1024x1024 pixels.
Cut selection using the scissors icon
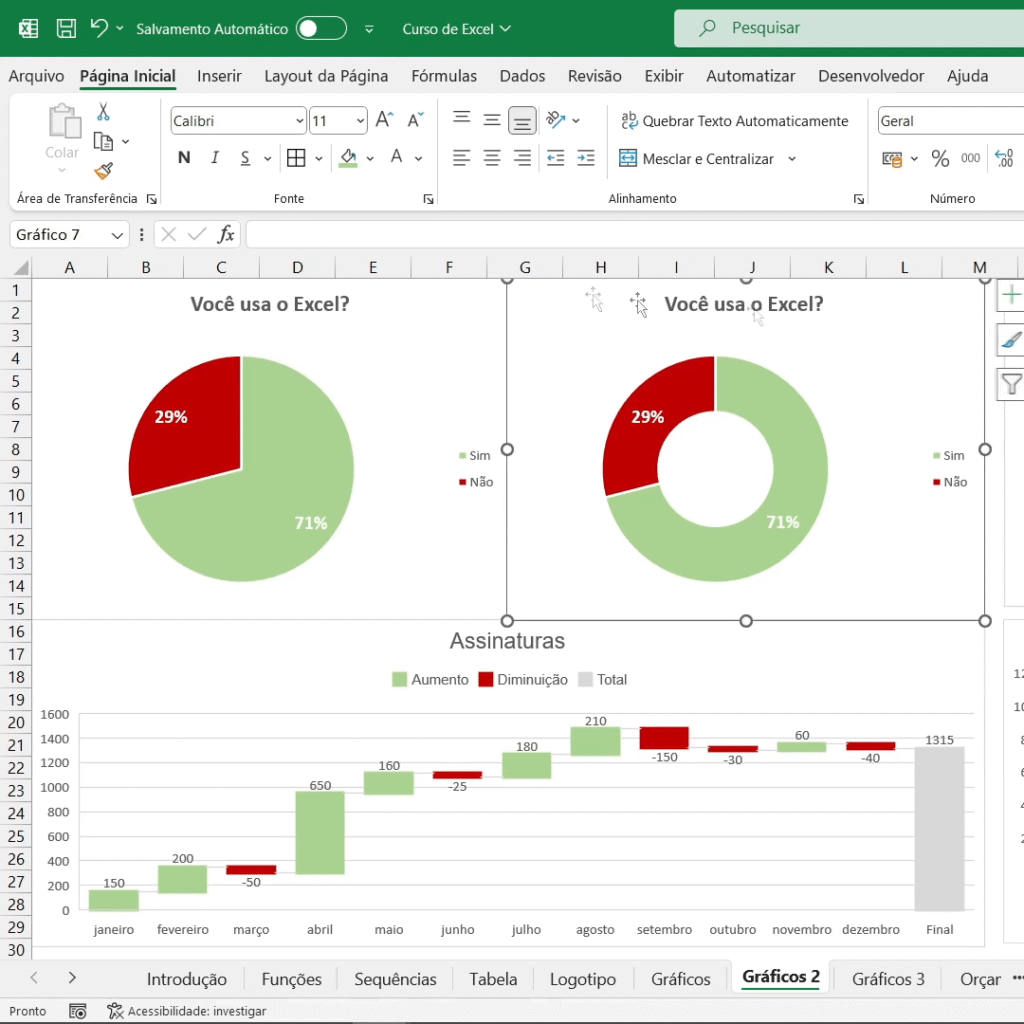point(102,113)
